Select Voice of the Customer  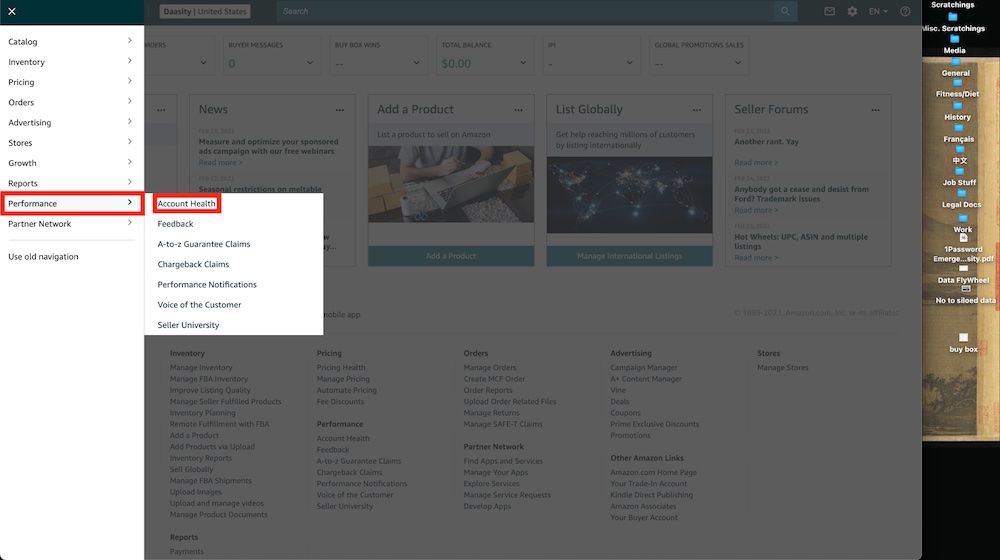(x=200, y=305)
